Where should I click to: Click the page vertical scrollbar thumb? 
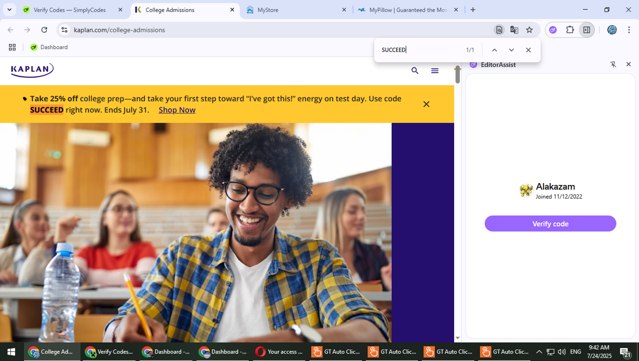coord(457,74)
